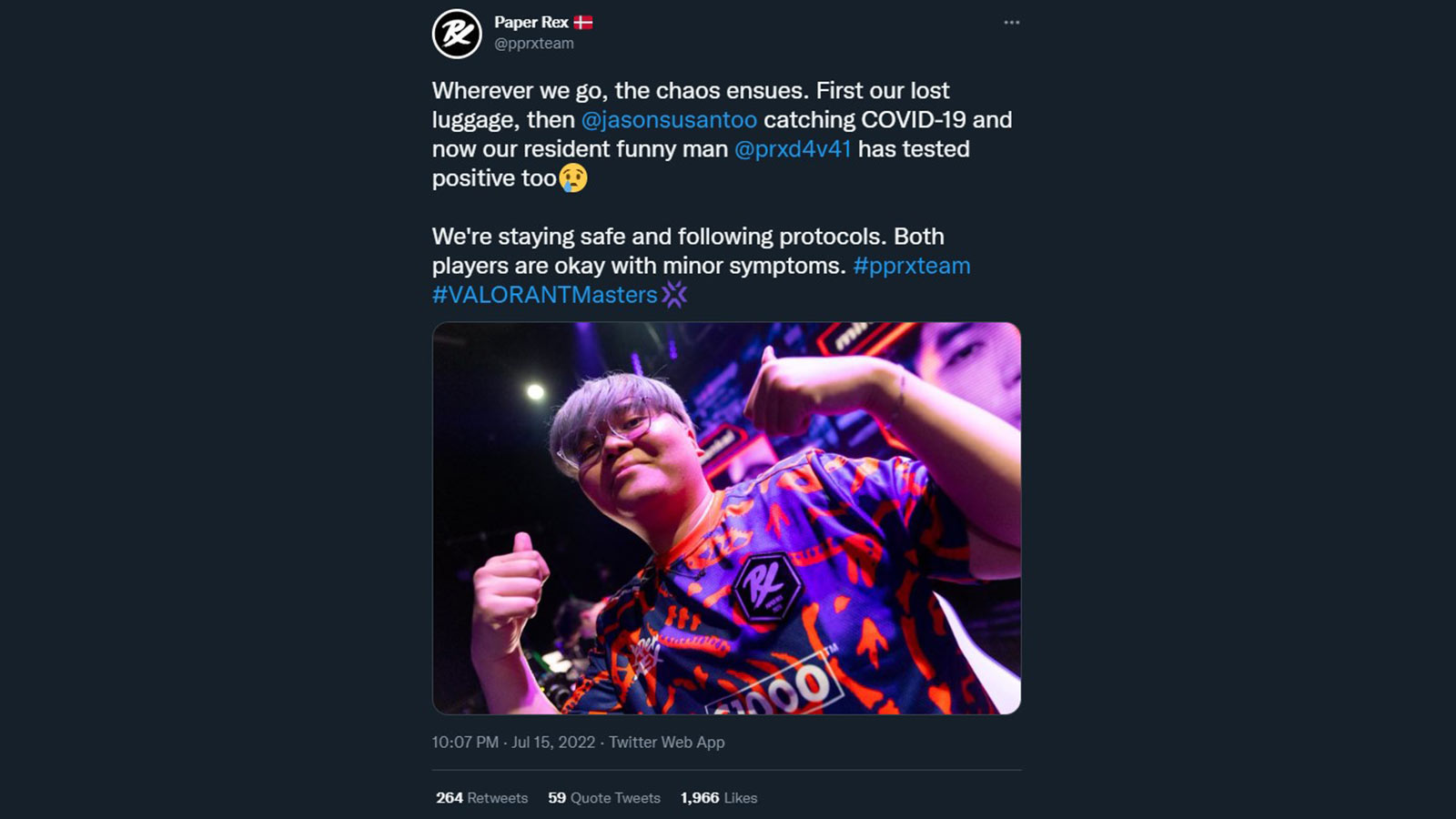View the 59 Quote Tweets
This screenshot has width=1456, height=819.
pos(604,798)
